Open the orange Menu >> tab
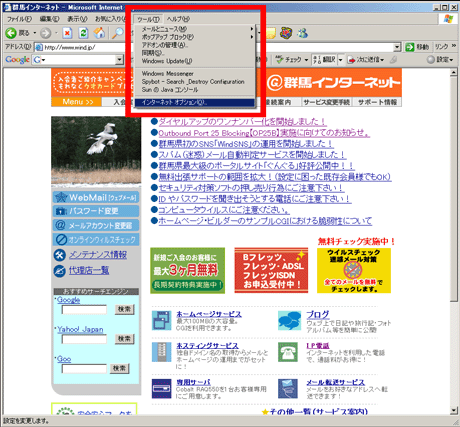Image resolution: width=460 pixels, height=427 pixels. coord(76,102)
